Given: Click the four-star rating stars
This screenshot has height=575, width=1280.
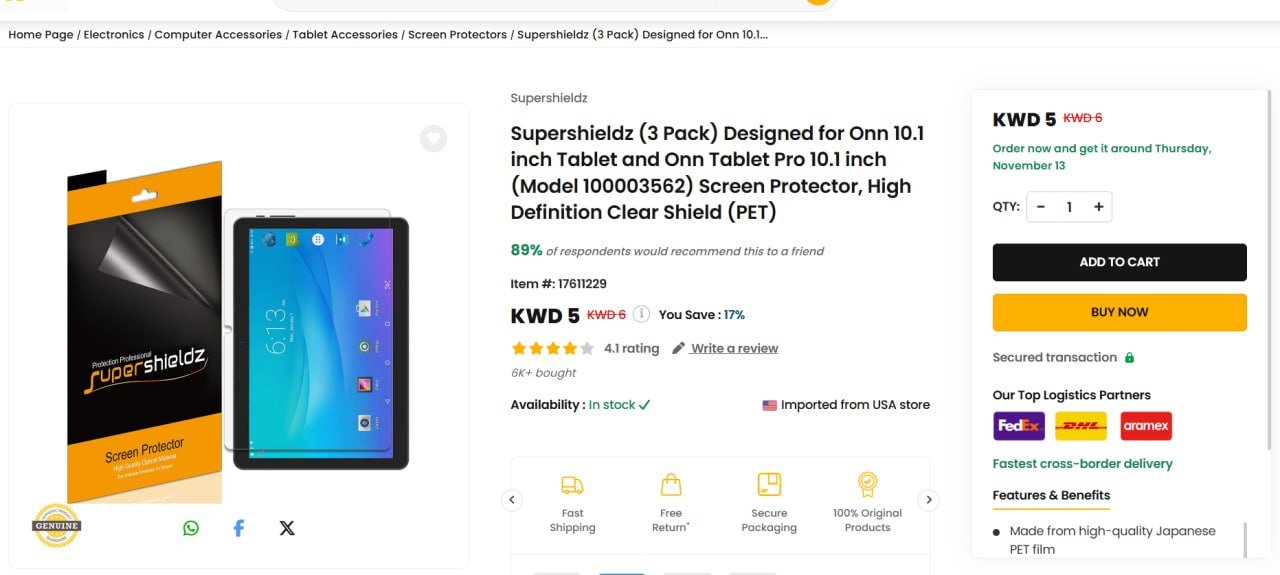Looking at the screenshot, I should coord(552,348).
